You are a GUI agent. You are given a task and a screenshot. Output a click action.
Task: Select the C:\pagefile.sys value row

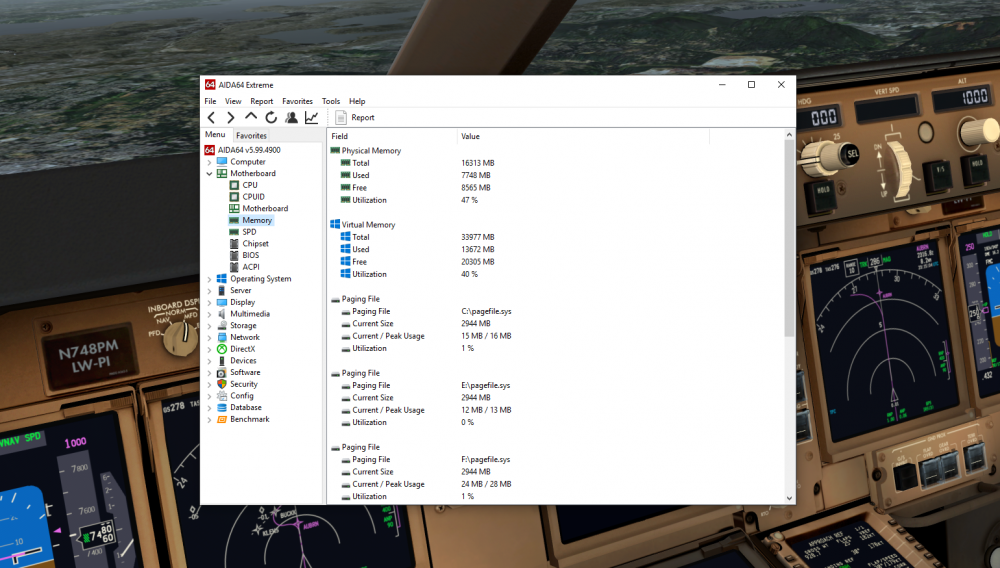486,312
